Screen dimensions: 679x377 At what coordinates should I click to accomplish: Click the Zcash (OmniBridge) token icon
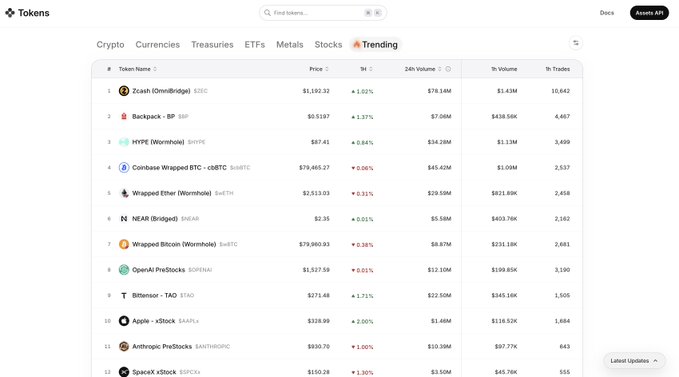point(124,91)
